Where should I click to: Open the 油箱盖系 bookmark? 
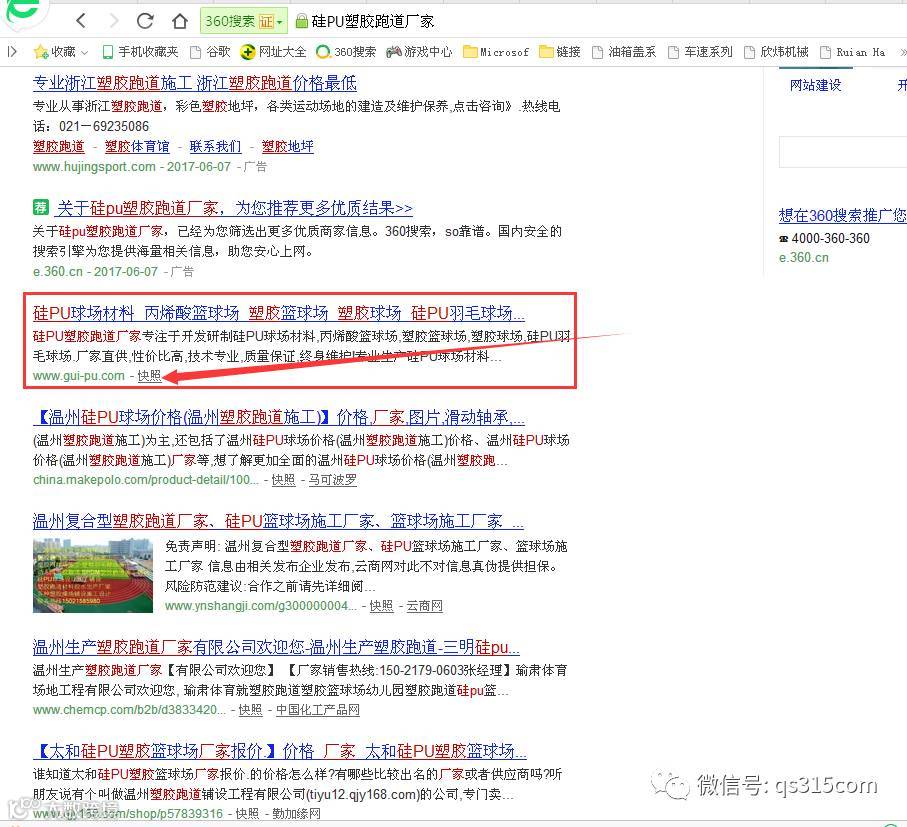pyautogui.click(x=624, y=52)
